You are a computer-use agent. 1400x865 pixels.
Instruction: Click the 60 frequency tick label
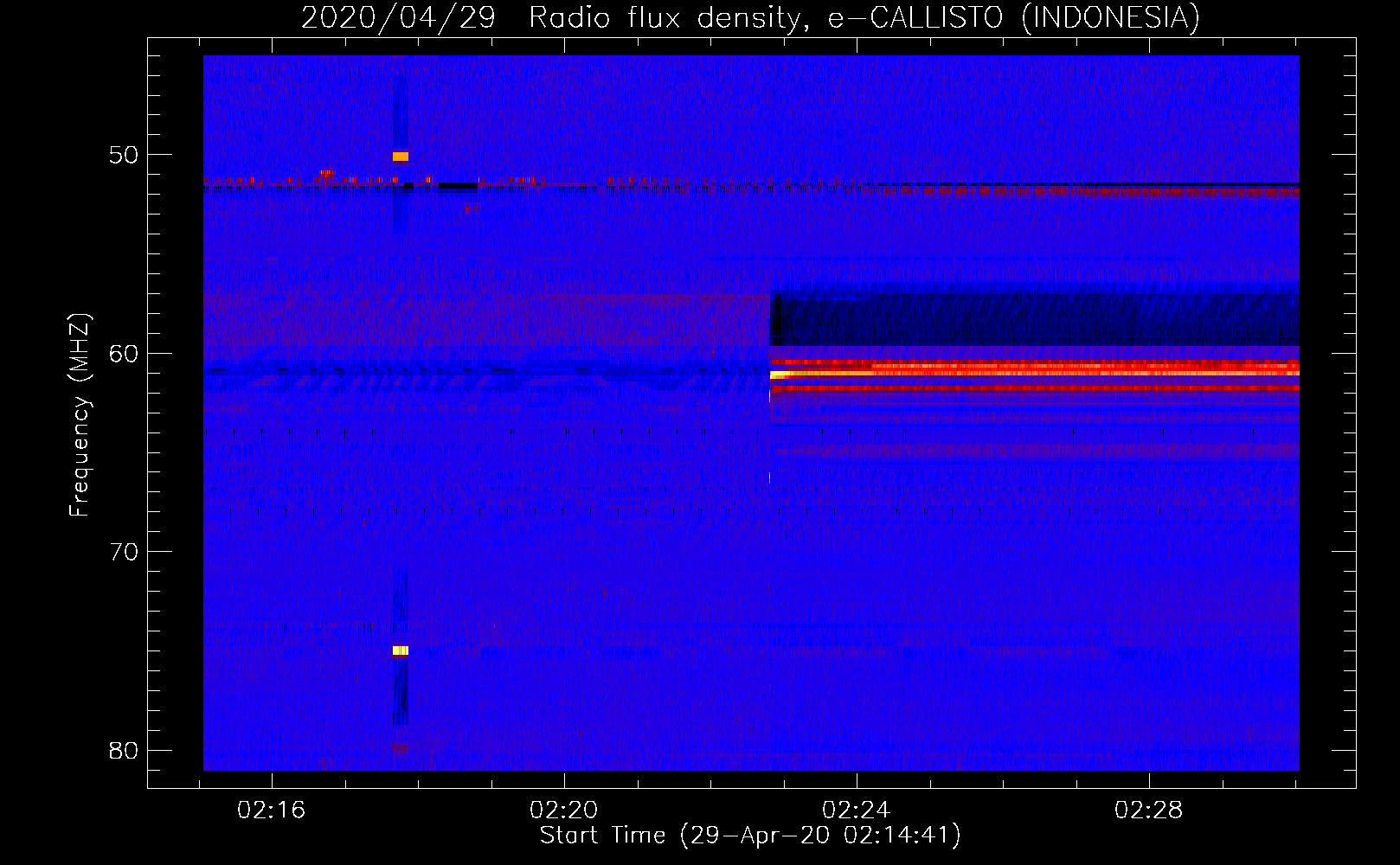pos(124,353)
